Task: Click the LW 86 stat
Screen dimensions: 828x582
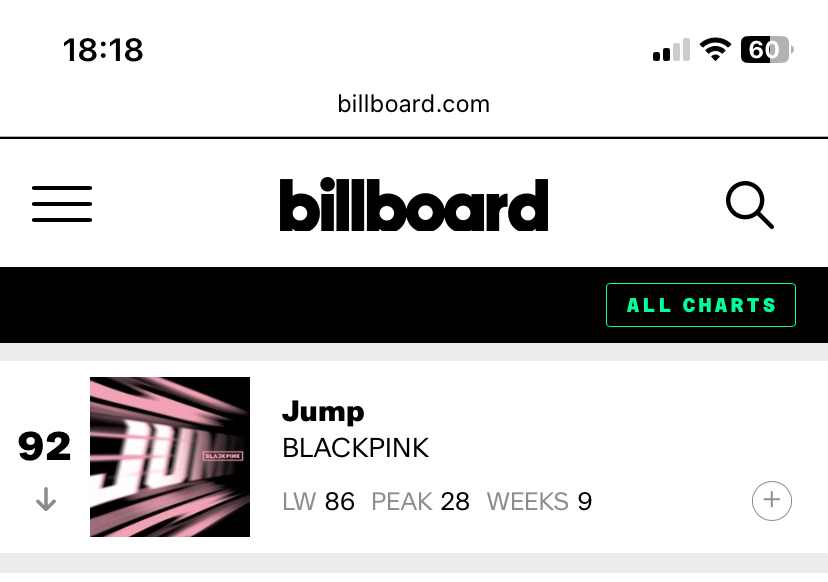Action: coord(318,502)
